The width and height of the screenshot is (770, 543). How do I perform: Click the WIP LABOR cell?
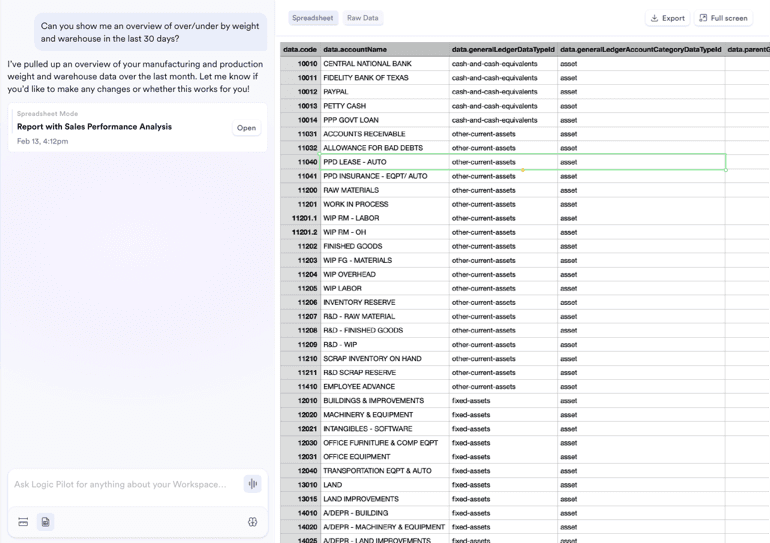(385, 288)
